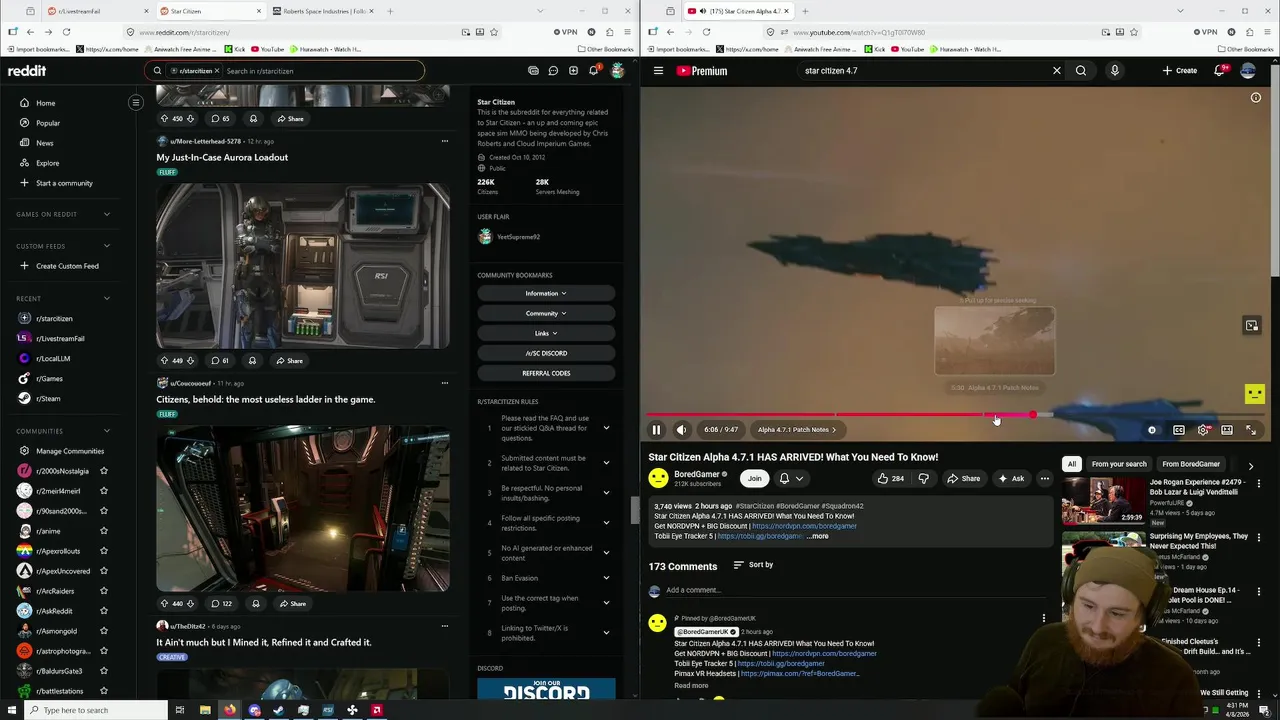Open the Links bookmarks dropdown

[546, 333]
